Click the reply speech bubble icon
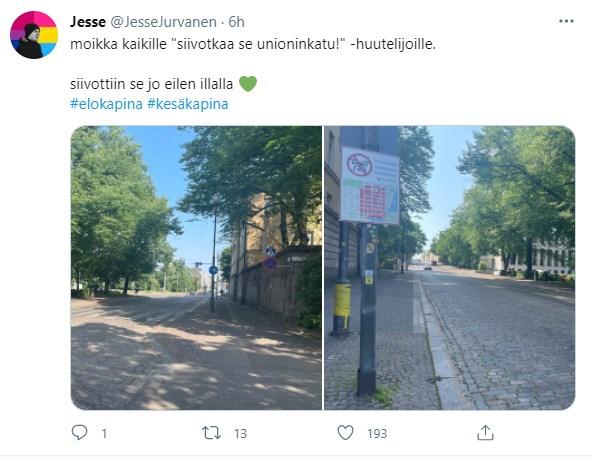 79,432
